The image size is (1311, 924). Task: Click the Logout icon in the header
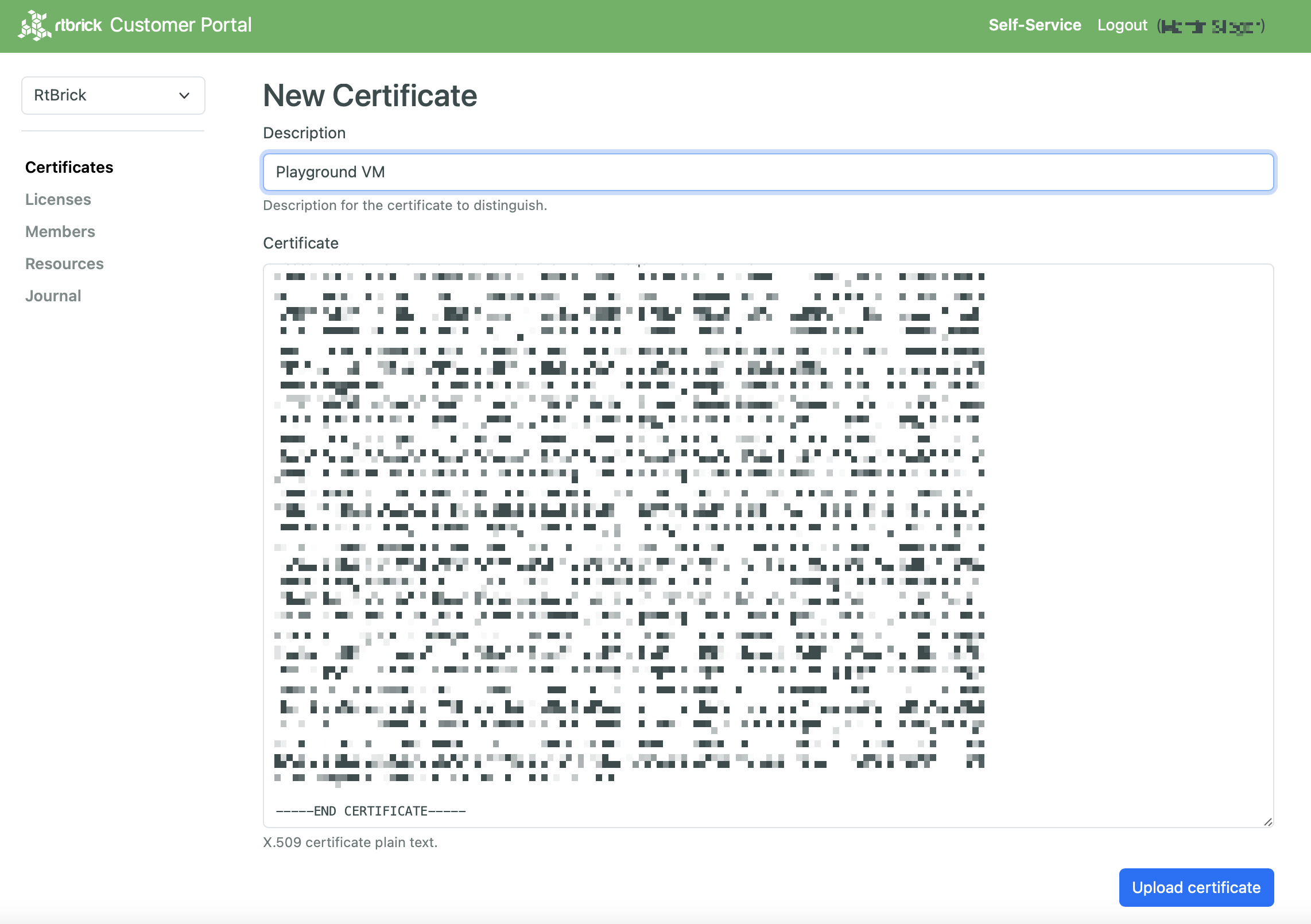1121,26
